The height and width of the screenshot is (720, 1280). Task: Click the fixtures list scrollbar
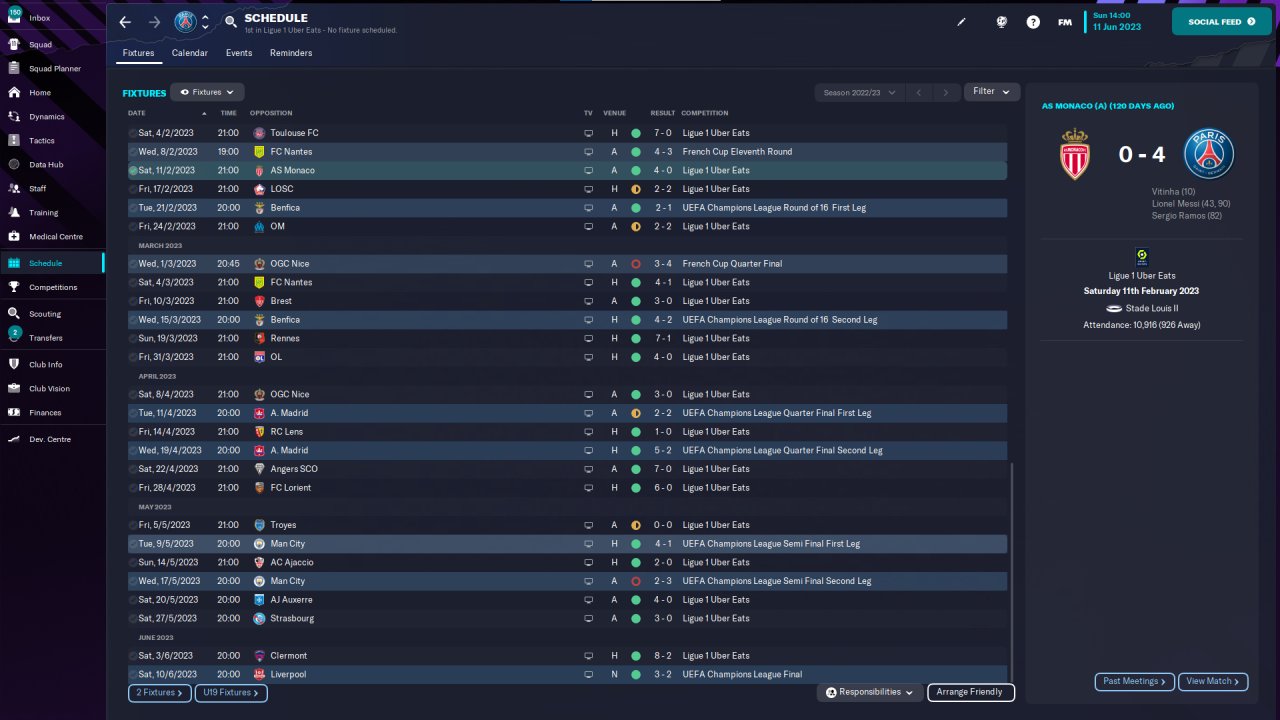(1012, 572)
